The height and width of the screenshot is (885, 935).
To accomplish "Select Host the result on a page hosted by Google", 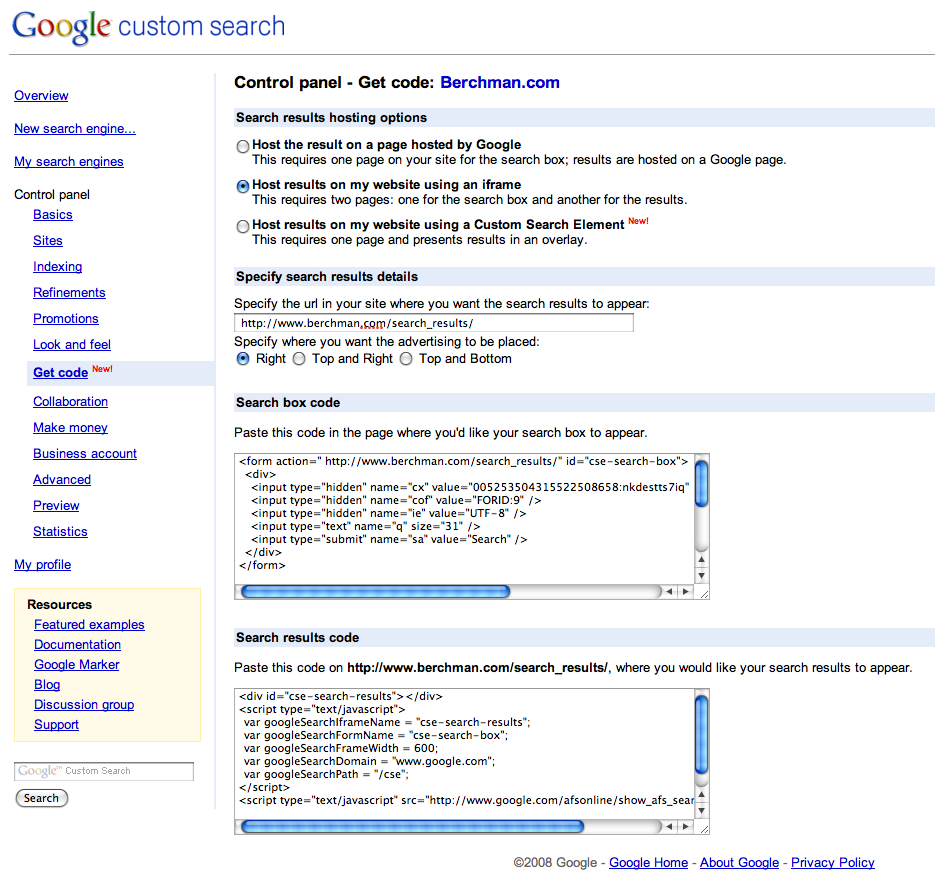I will [243, 146].
